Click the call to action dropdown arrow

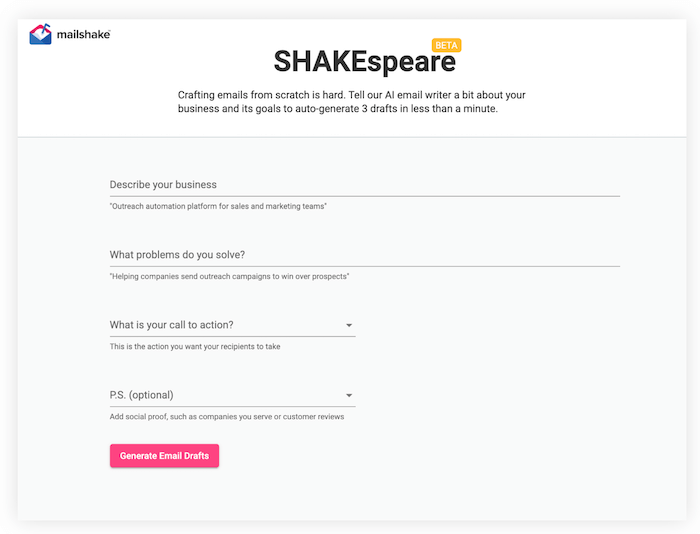click(349, 325)
